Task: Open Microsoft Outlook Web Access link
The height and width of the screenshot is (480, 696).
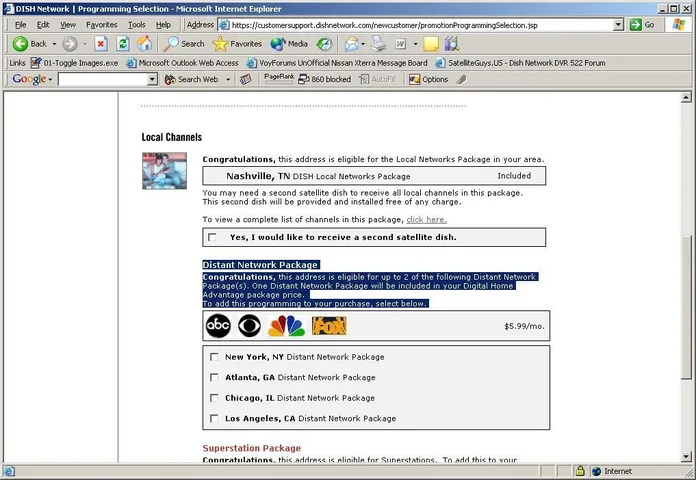Action: [x=182, y=63]
